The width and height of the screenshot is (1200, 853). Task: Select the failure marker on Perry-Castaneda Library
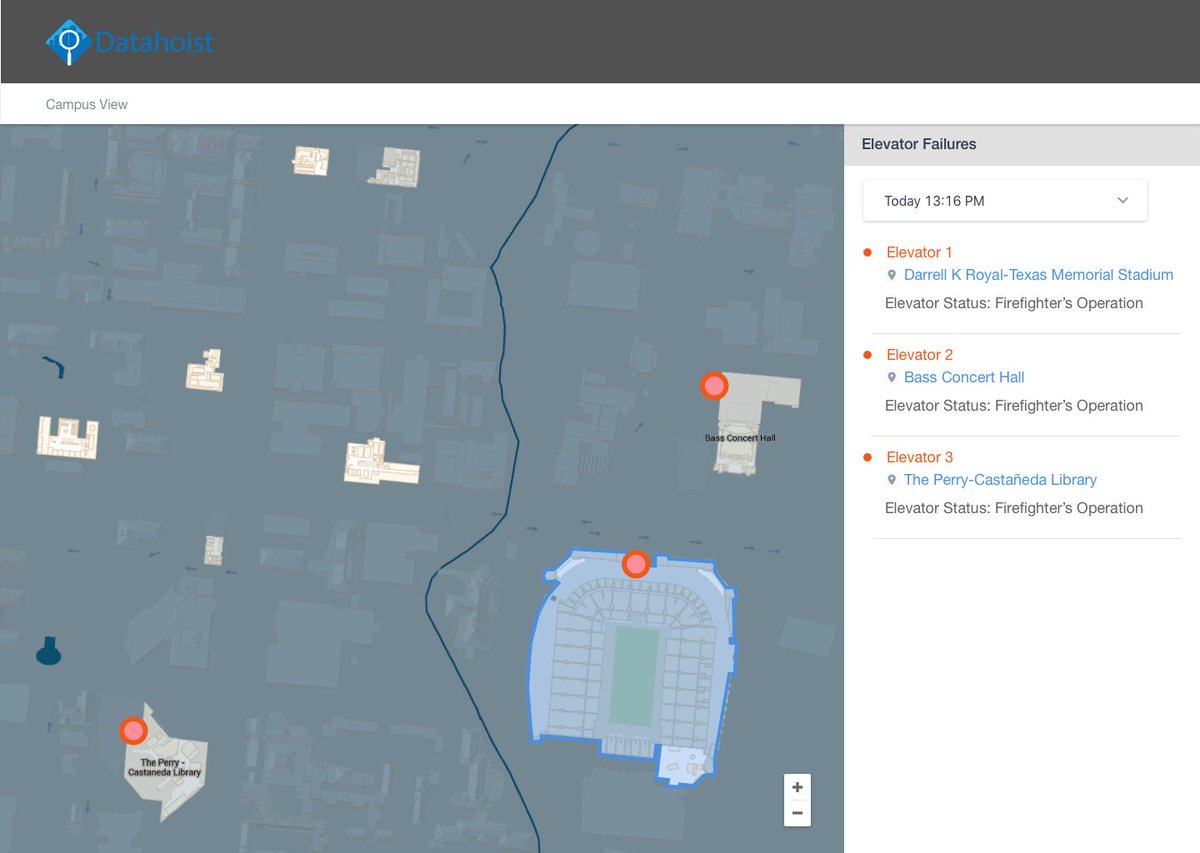133,731
